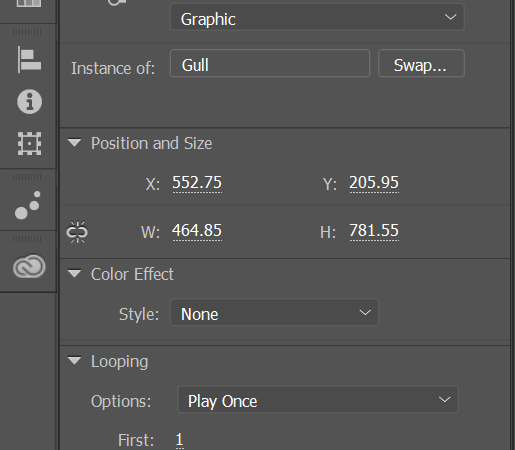Open the Creative Cloud Libraries icon

(29, 266)
